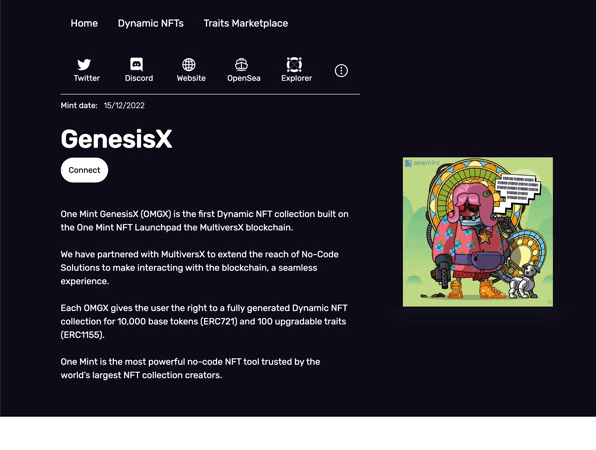Click the more info circle icon
This screenshot has height=450, width=596.
point(341,70)
